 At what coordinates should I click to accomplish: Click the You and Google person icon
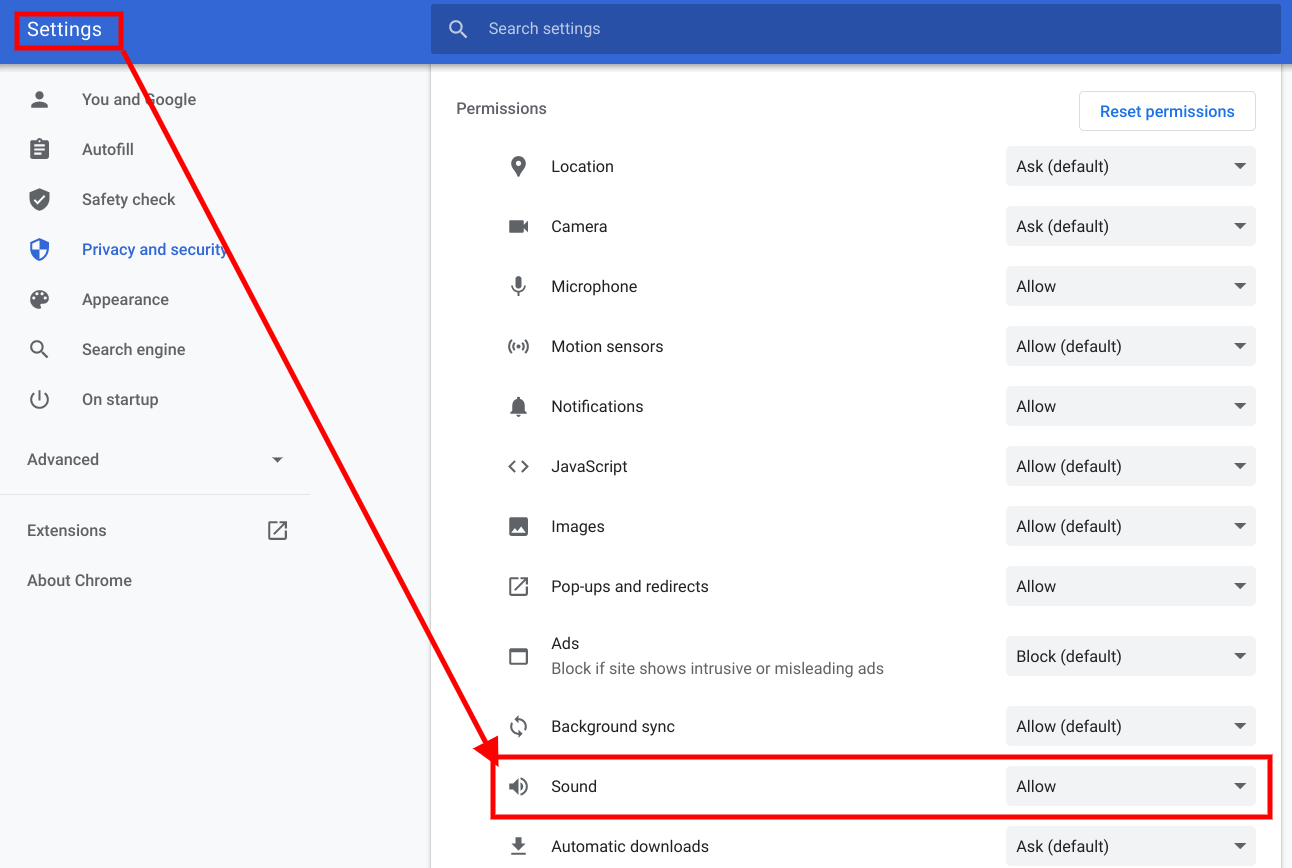[39, 99]
